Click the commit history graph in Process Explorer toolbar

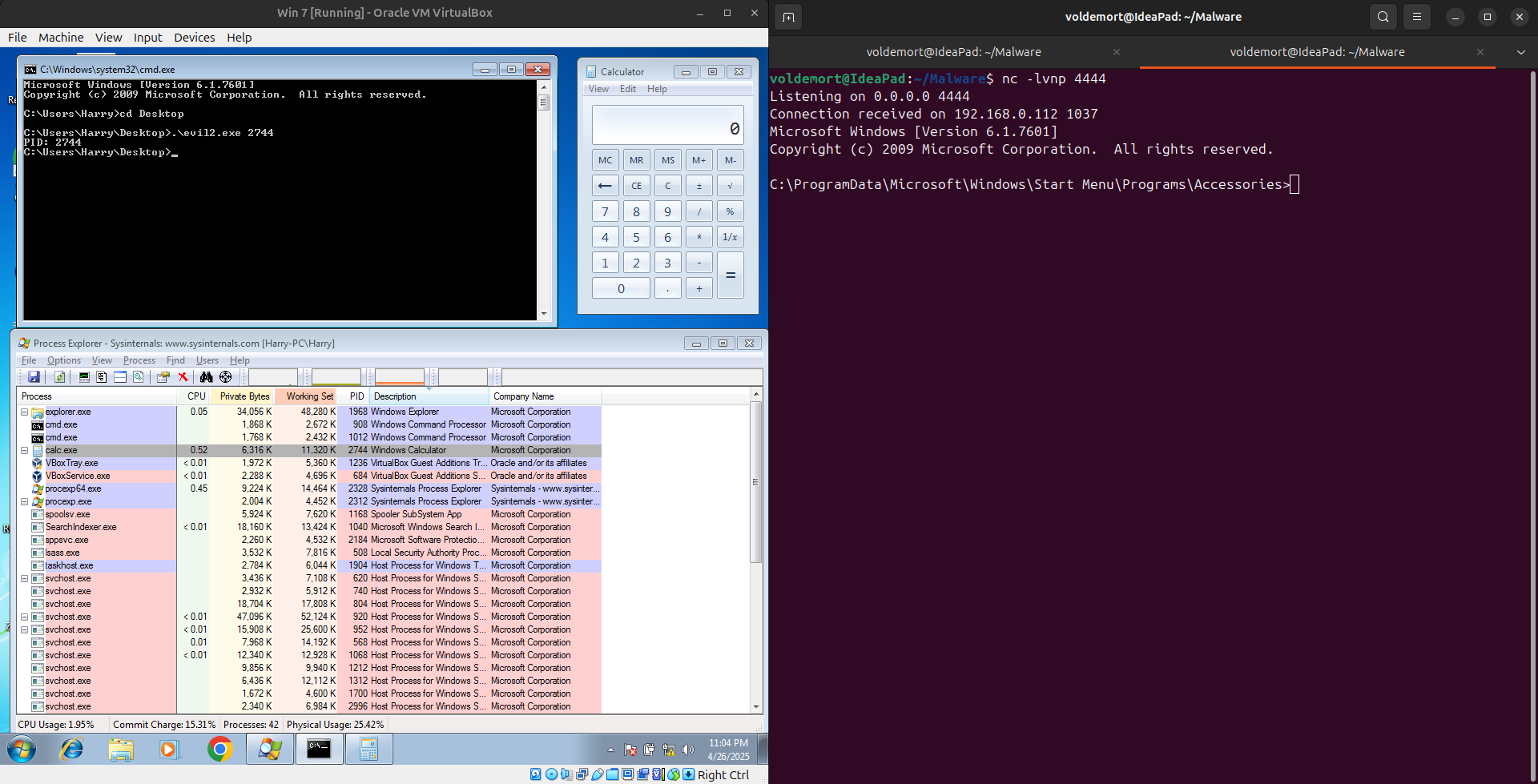click(x=336, y=377)
